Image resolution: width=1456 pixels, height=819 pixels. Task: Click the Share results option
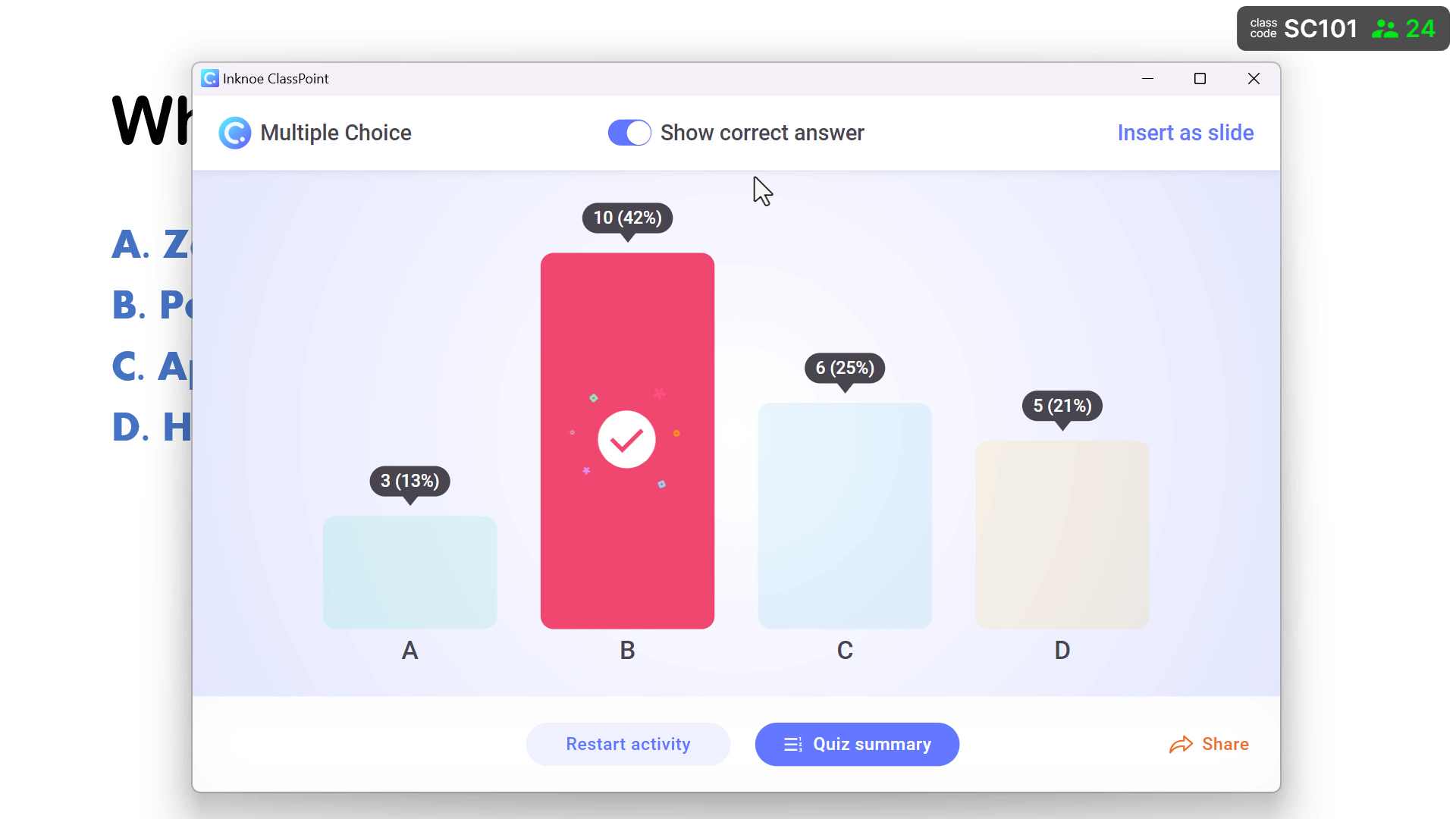pos(1209,744)
